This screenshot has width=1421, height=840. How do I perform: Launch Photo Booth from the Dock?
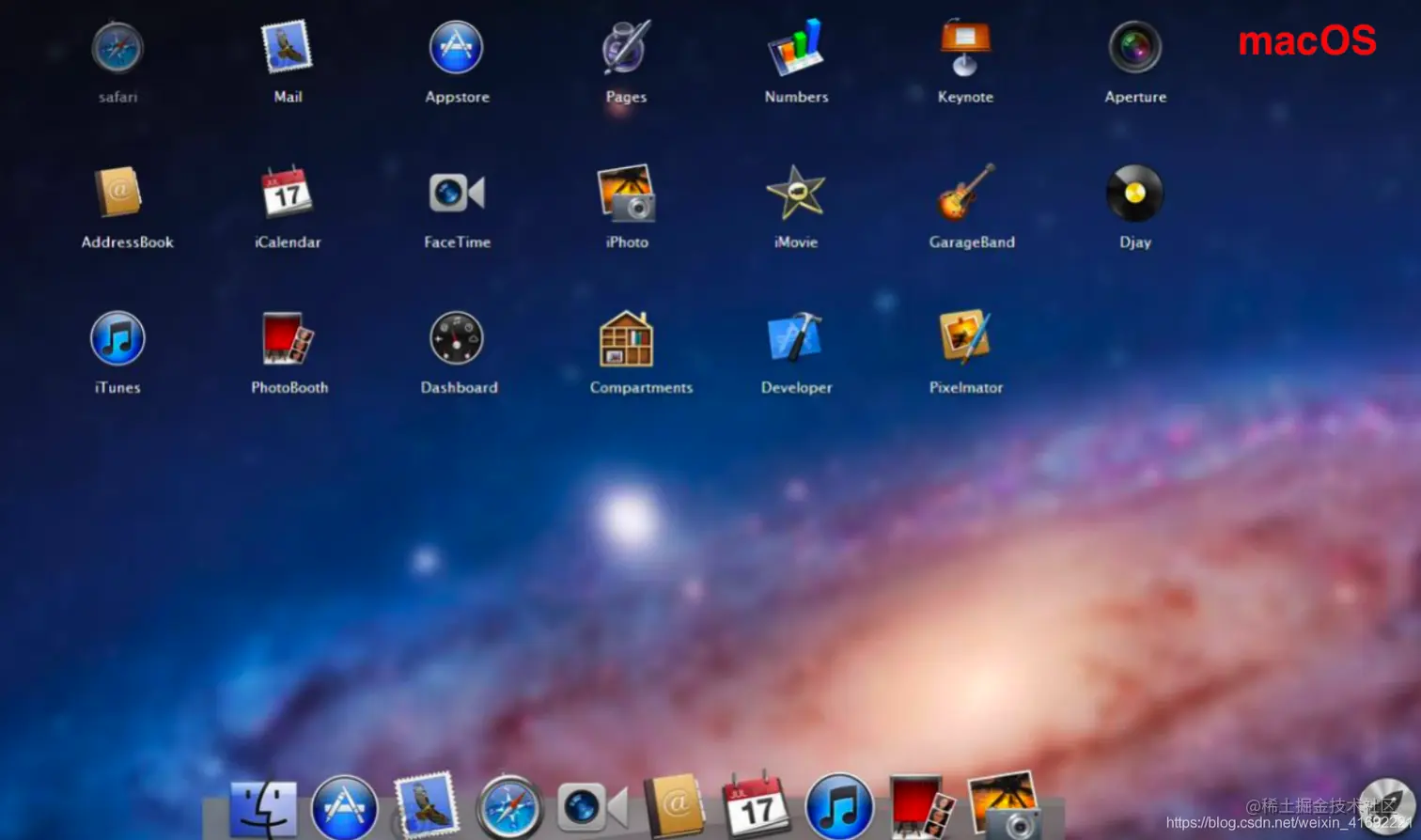tap(921, 806)
